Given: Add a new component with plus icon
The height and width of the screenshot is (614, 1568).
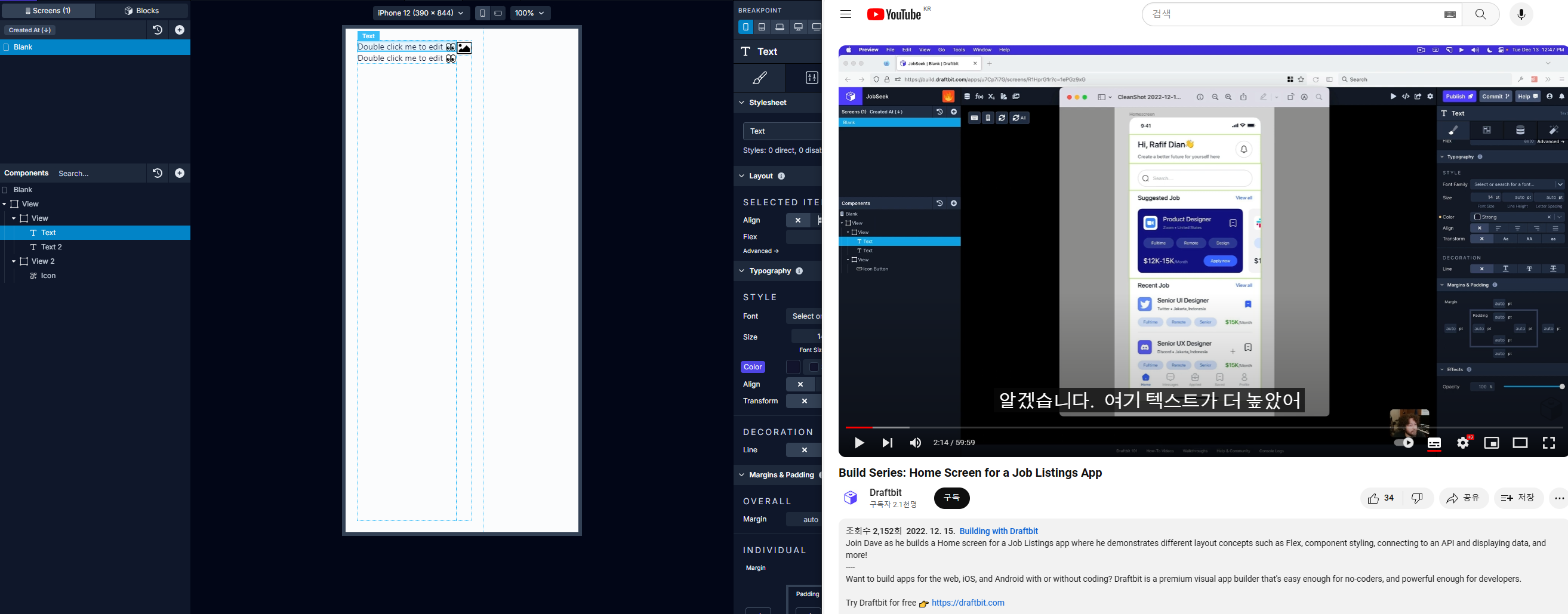Looking at the screenshot, I should tap(180, 174).
